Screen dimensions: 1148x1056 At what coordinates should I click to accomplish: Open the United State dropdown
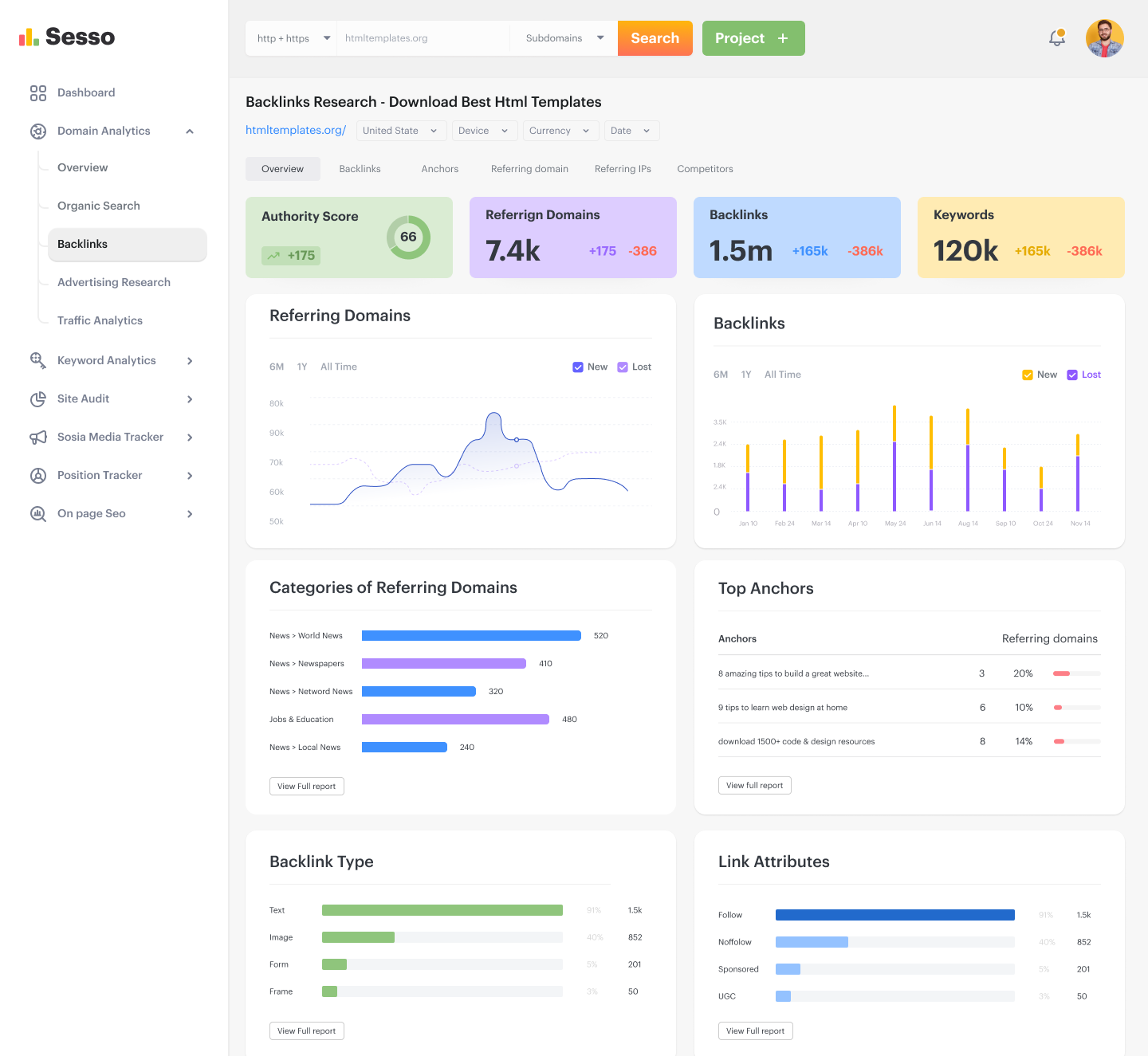point(399,131)
